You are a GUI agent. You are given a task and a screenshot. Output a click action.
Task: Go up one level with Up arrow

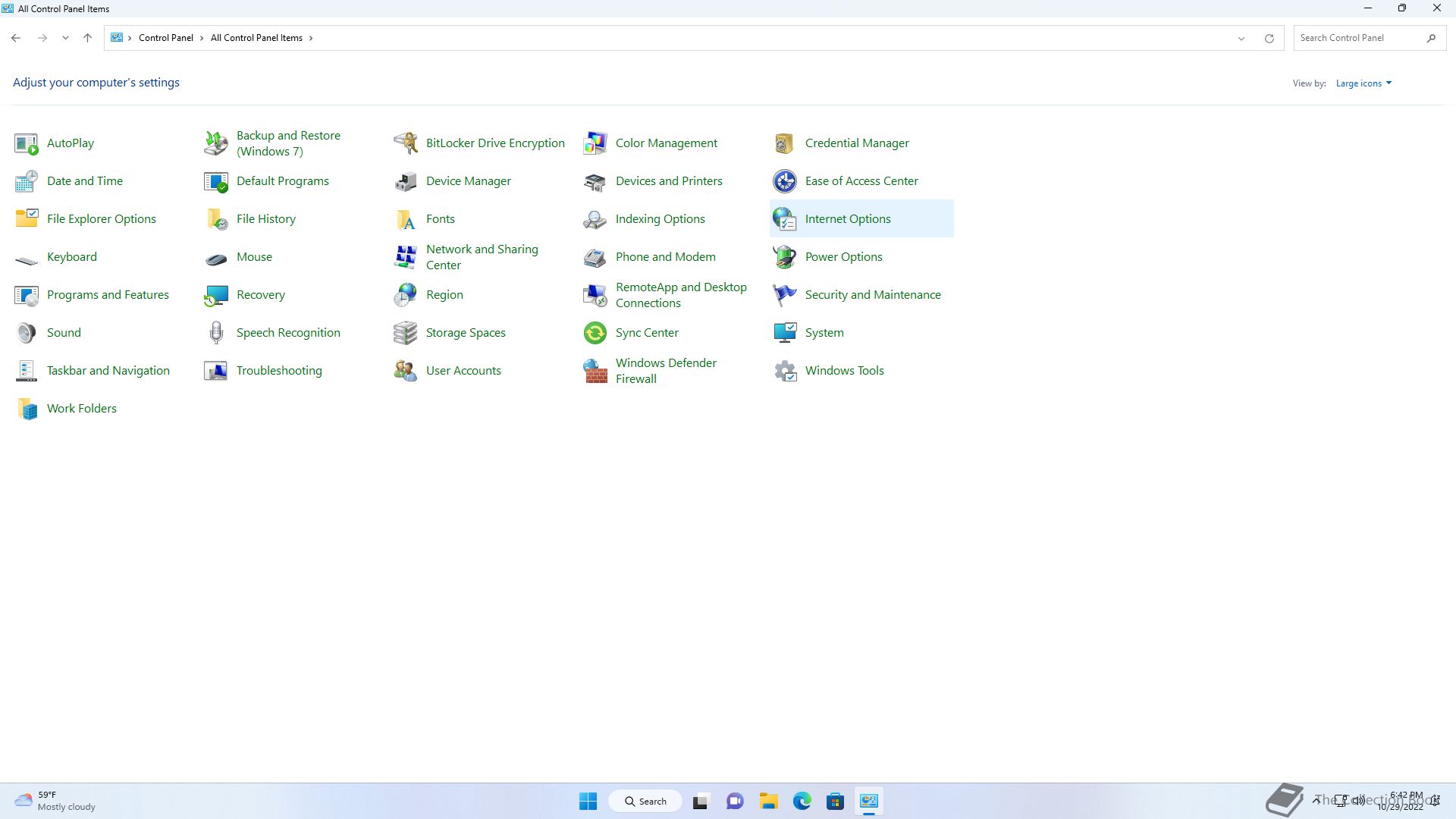pyautogui.click(x=87, y=38)
